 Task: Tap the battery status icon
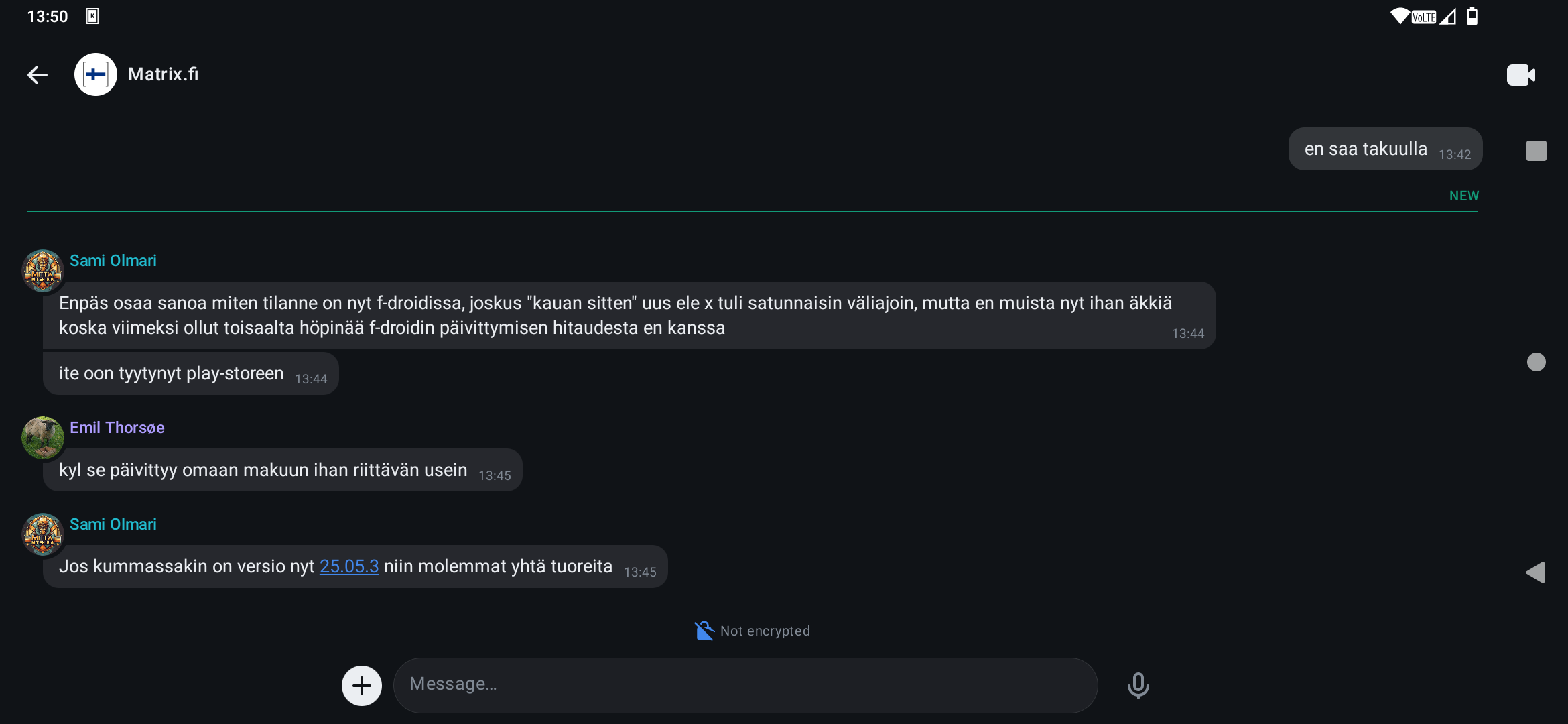(x=1472, y=16)
